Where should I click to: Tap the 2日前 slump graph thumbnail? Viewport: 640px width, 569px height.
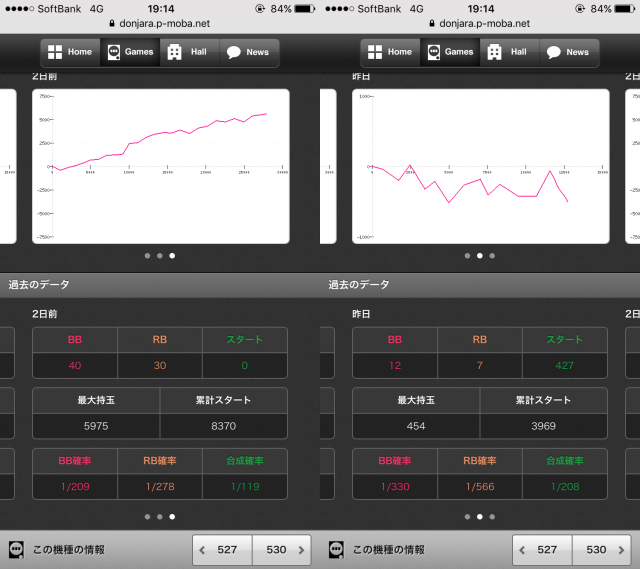point(160,166)
